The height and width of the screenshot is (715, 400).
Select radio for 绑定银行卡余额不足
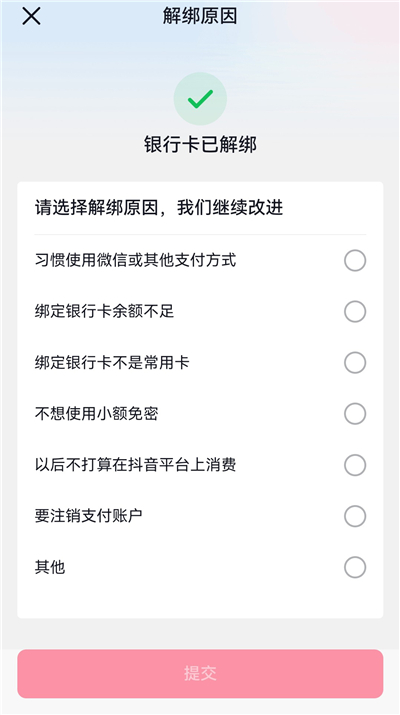(x=355, y=312)
